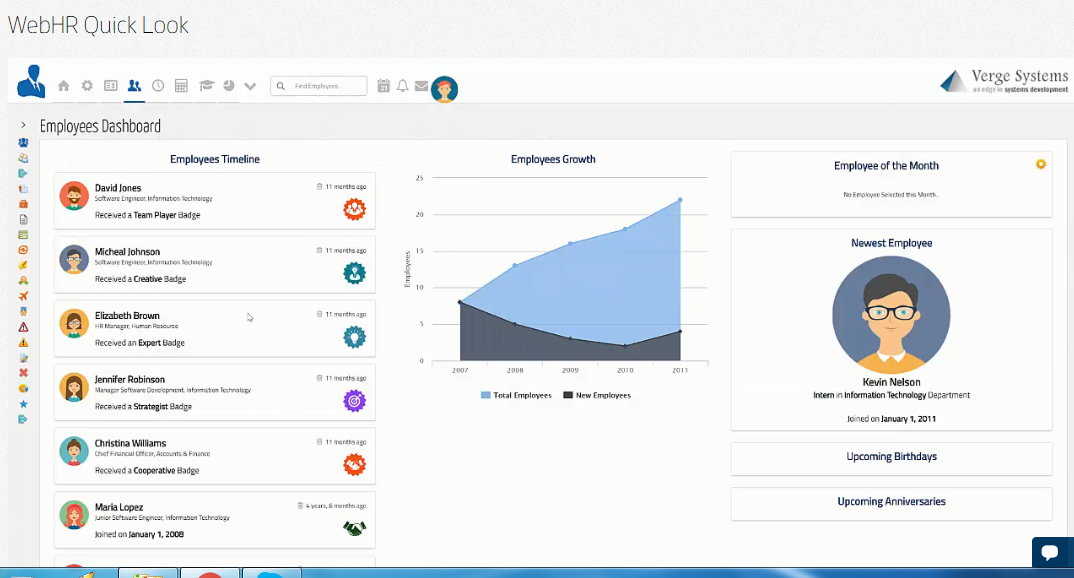Click Maria Lopez's handshake joined icon

pyautogui.click(x=354, y=528)
